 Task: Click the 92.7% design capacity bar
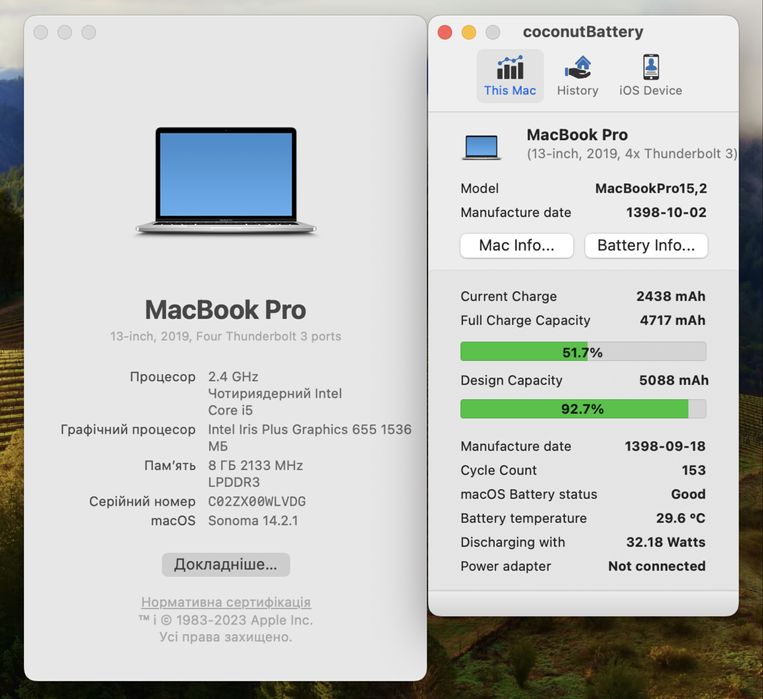pos(583,409)
